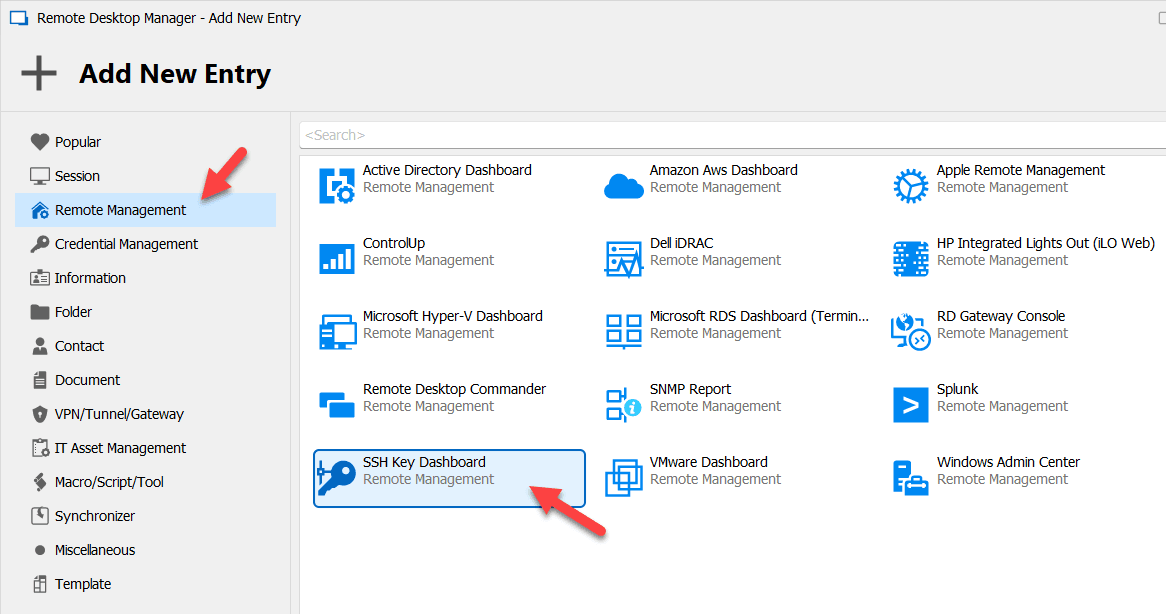Click the SSH Key Dashboard key icon

[x=337, y=477]
